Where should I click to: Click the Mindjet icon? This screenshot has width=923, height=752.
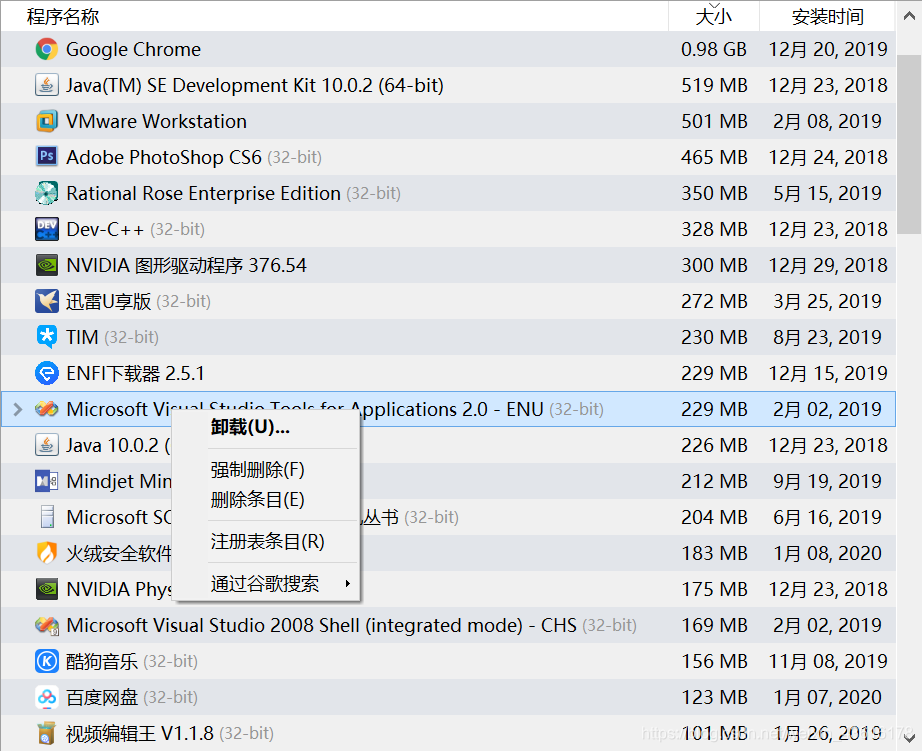[47, 481]
